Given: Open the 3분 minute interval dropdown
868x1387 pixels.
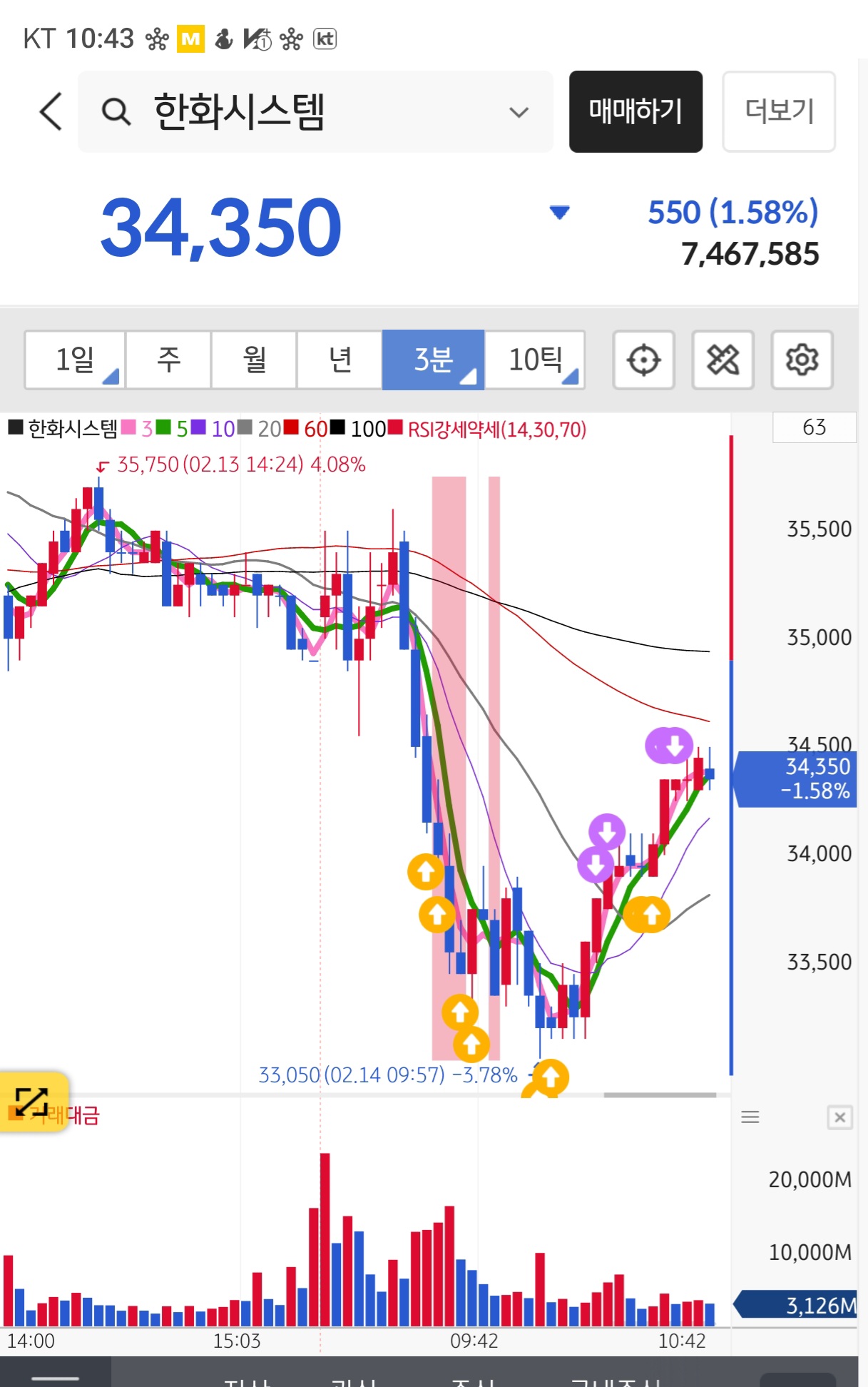Looking at the screenshot, I should click(434, 360).
